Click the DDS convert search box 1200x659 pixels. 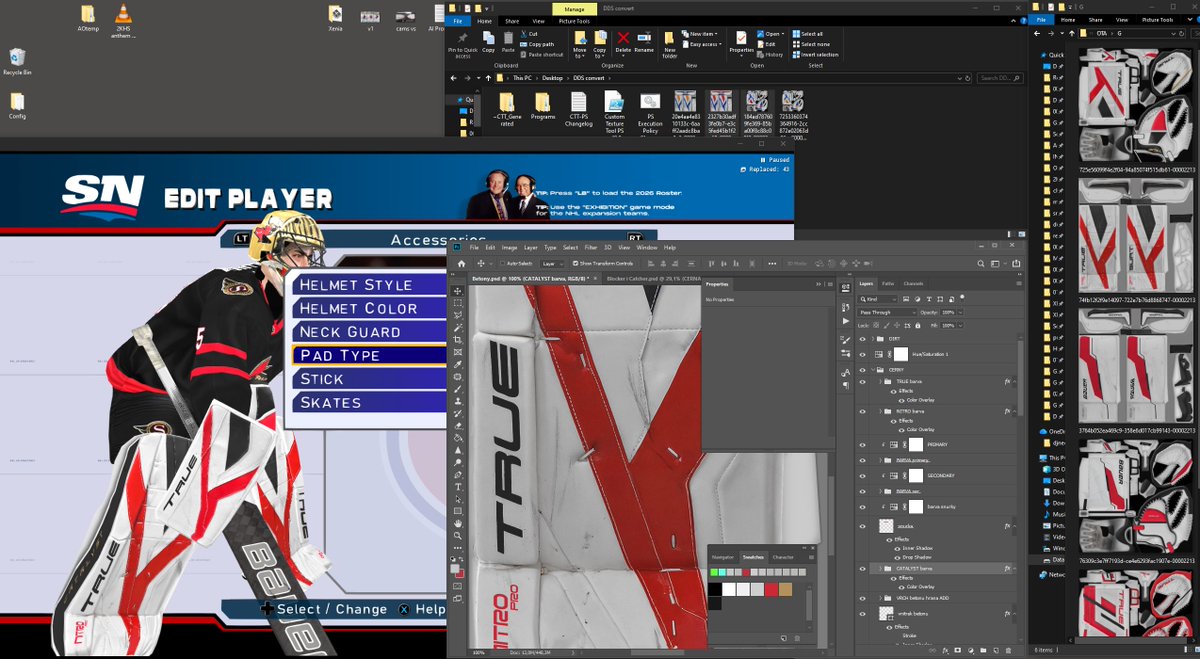(x=1001, y=77)
